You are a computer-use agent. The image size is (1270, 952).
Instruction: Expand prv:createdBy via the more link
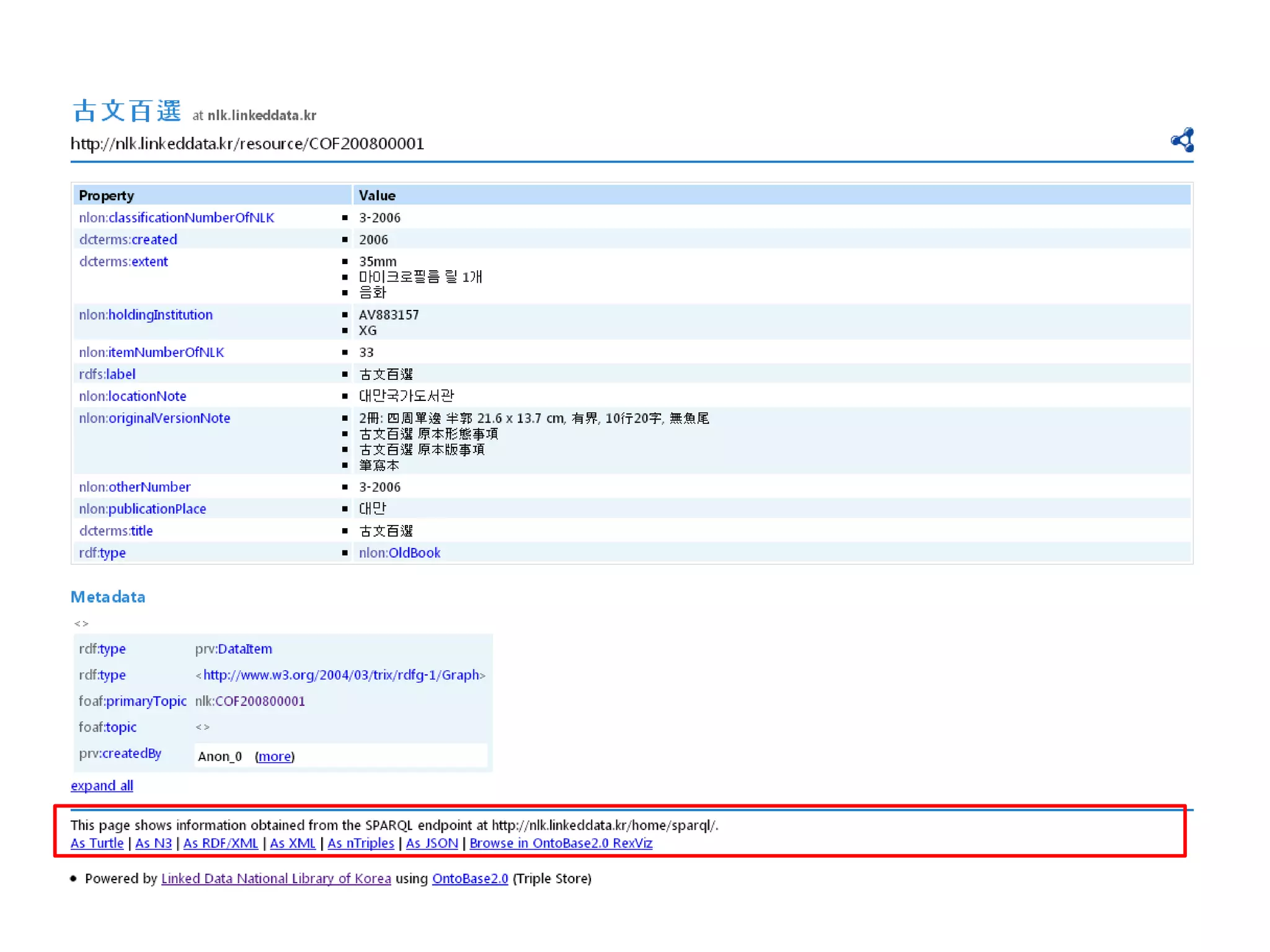pyautogui.click(x=274, y=756)
